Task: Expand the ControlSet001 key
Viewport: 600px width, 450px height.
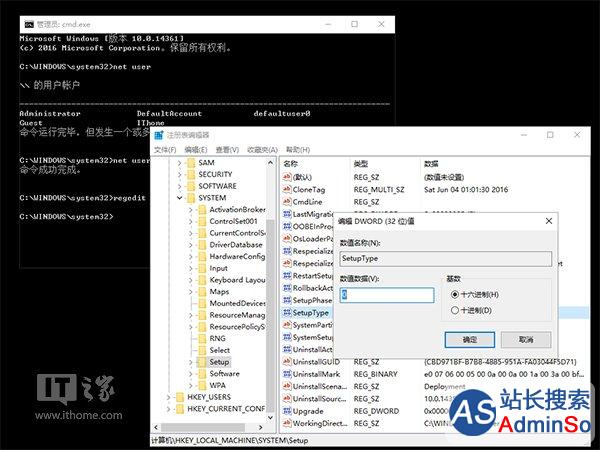Action: (x=191, y=222)
